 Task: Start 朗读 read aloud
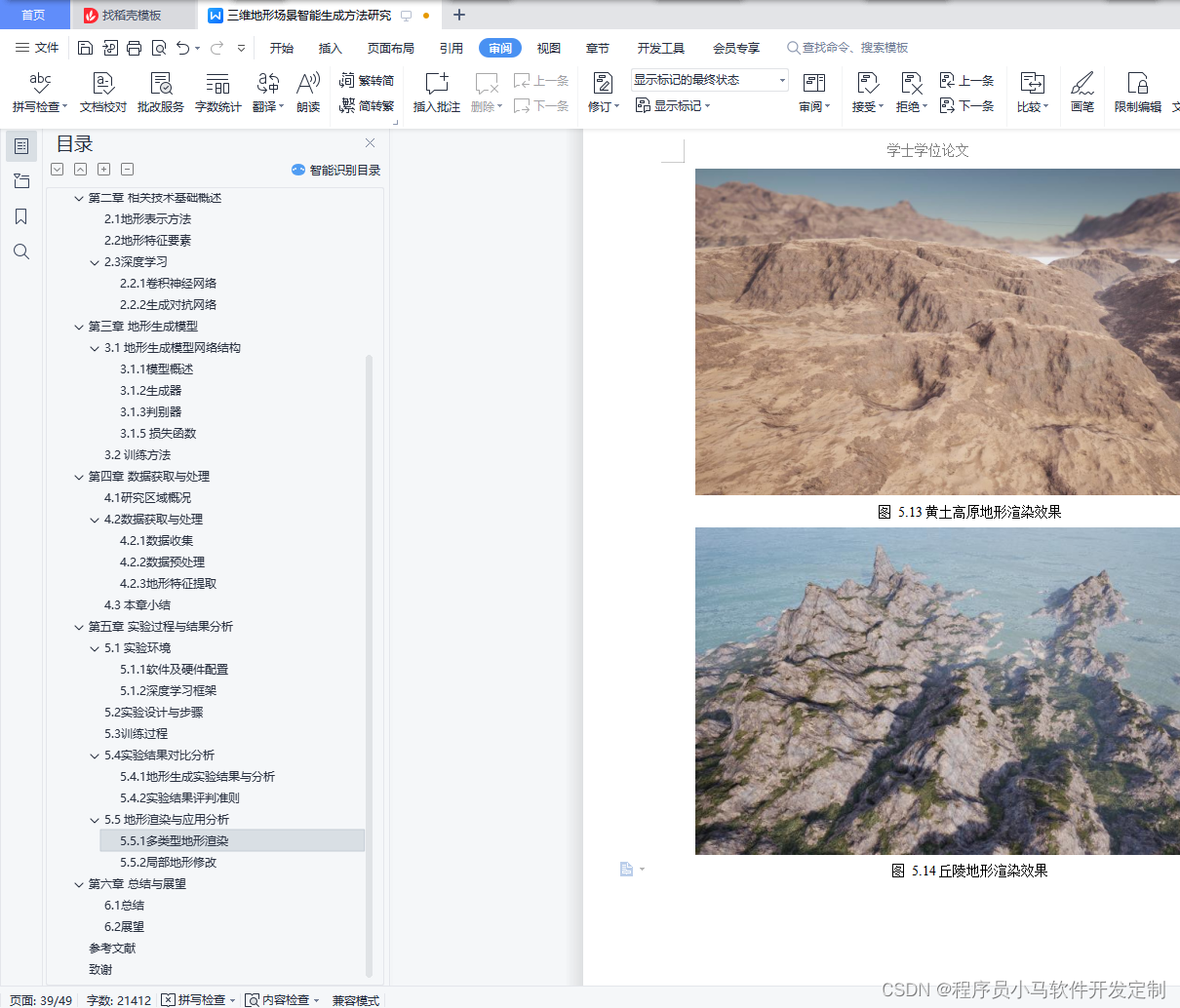(x=308, y=93)
